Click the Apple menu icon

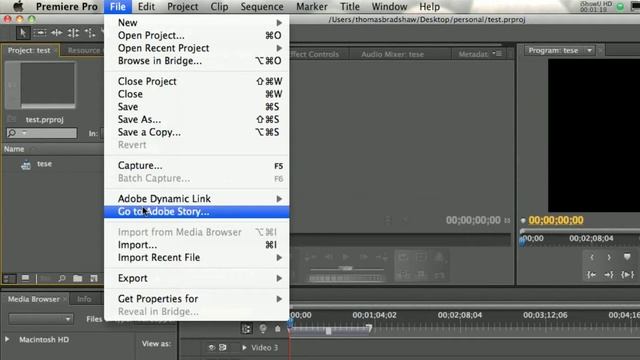point(18,7)
